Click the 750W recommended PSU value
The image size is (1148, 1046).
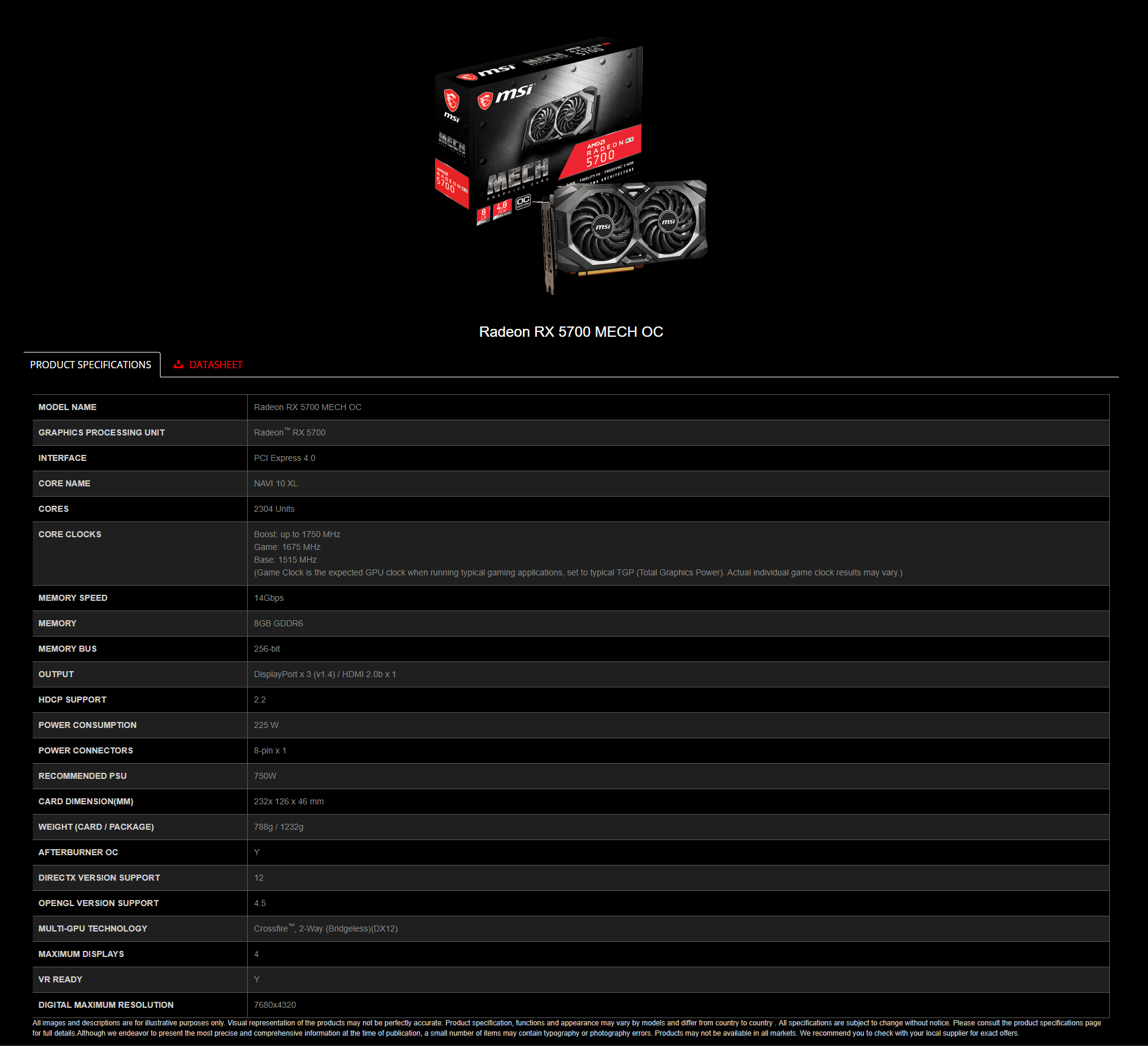264,776
